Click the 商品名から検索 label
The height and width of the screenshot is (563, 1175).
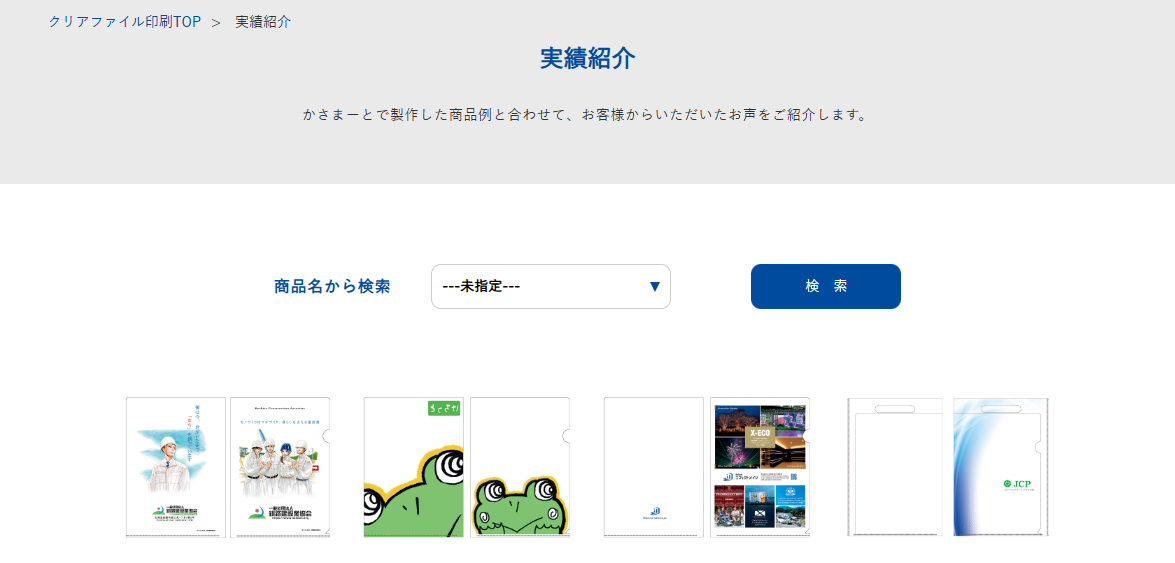click(x=332, y=287)
